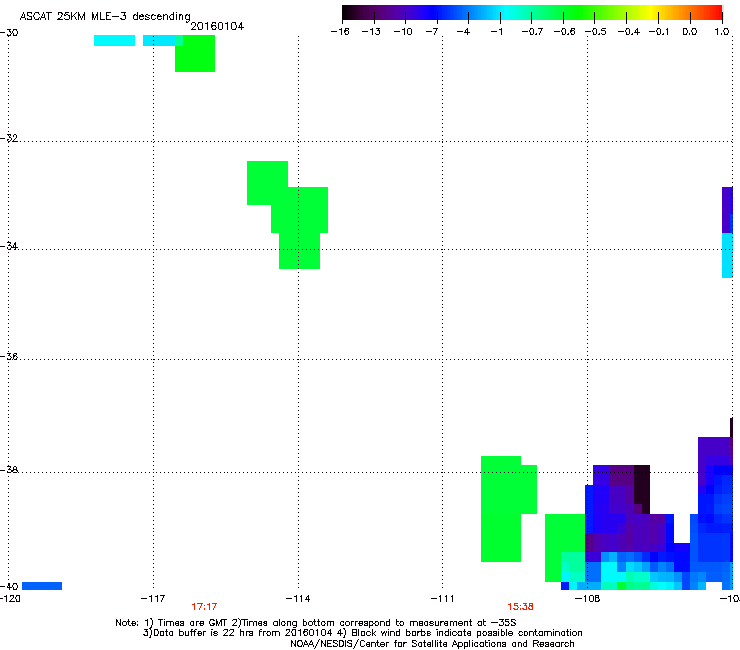
Task: Click the -111 longitude axis label
Action: click(x=442, y=599)
